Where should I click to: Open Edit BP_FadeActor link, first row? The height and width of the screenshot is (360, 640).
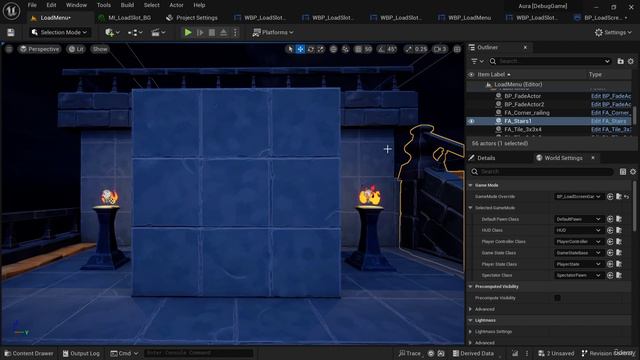[611, 96]
